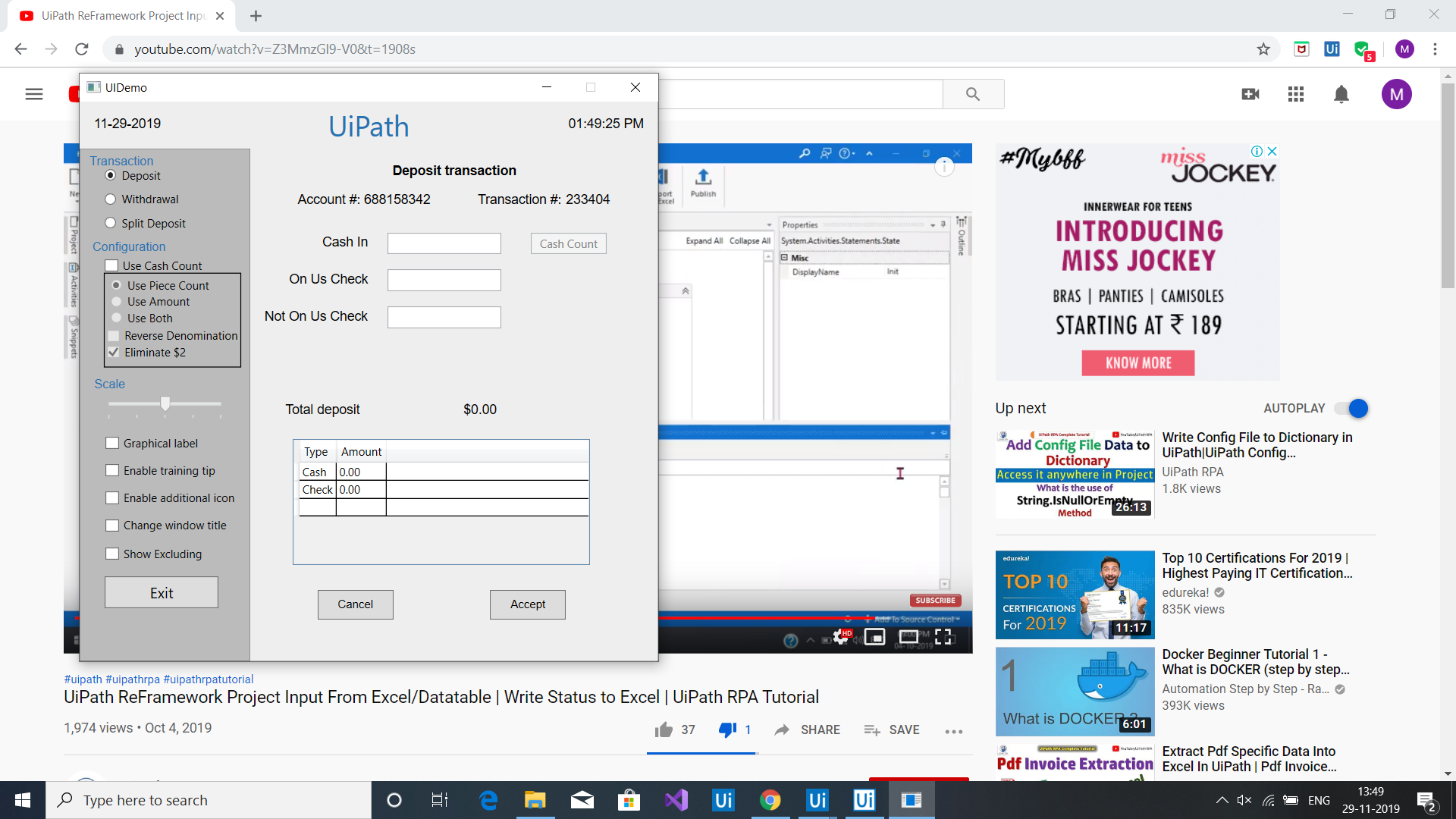The image size is (1456, 819).
Task: Check the Show Excluding option
Action: (x=112, y=554)
